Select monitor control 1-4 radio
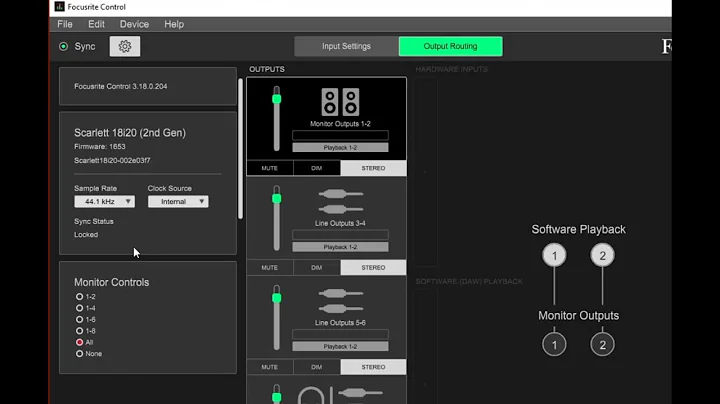 click(79, 308)
